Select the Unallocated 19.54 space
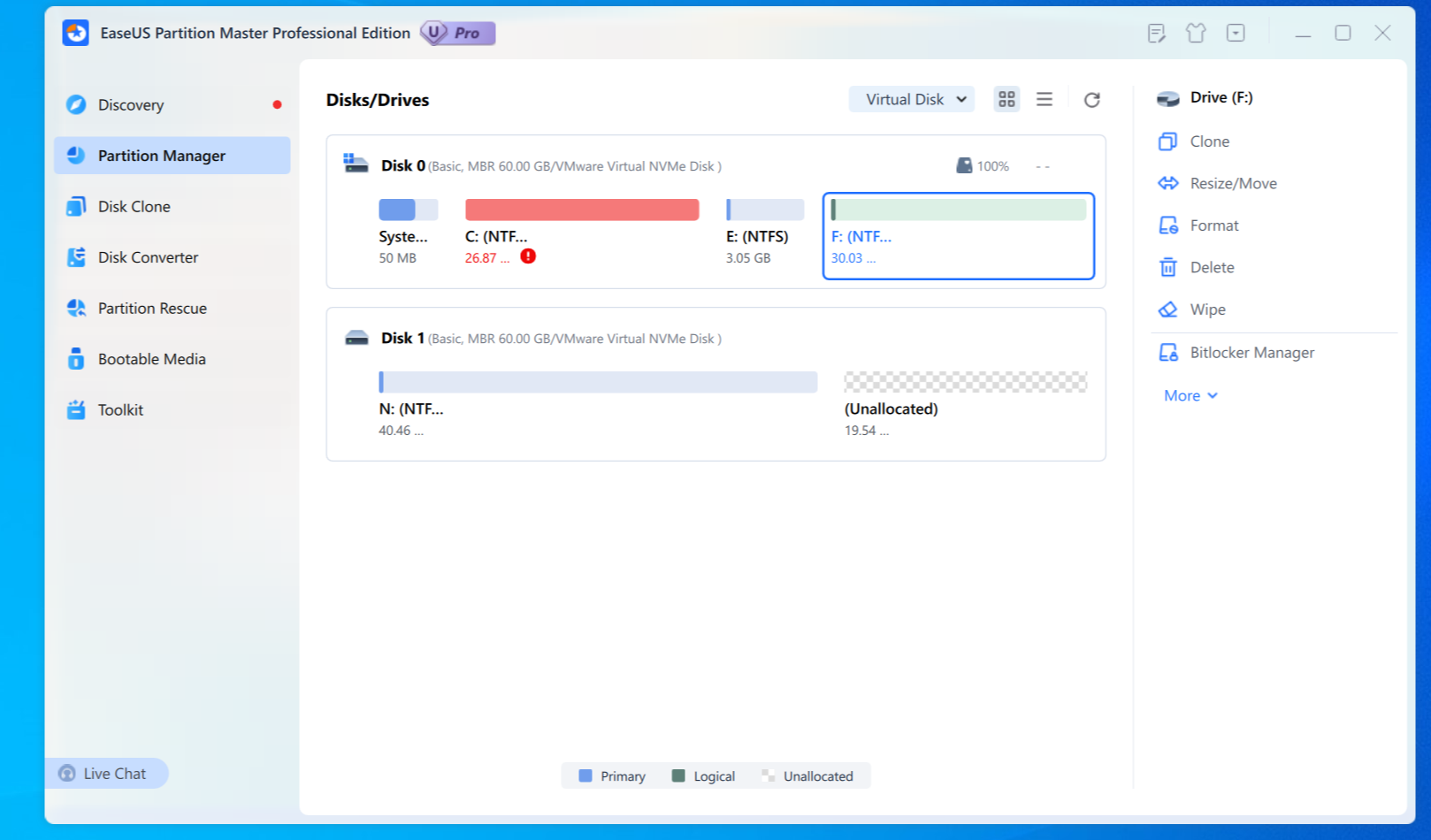Viewport: 1431px width, 840px height. point(965,405)
